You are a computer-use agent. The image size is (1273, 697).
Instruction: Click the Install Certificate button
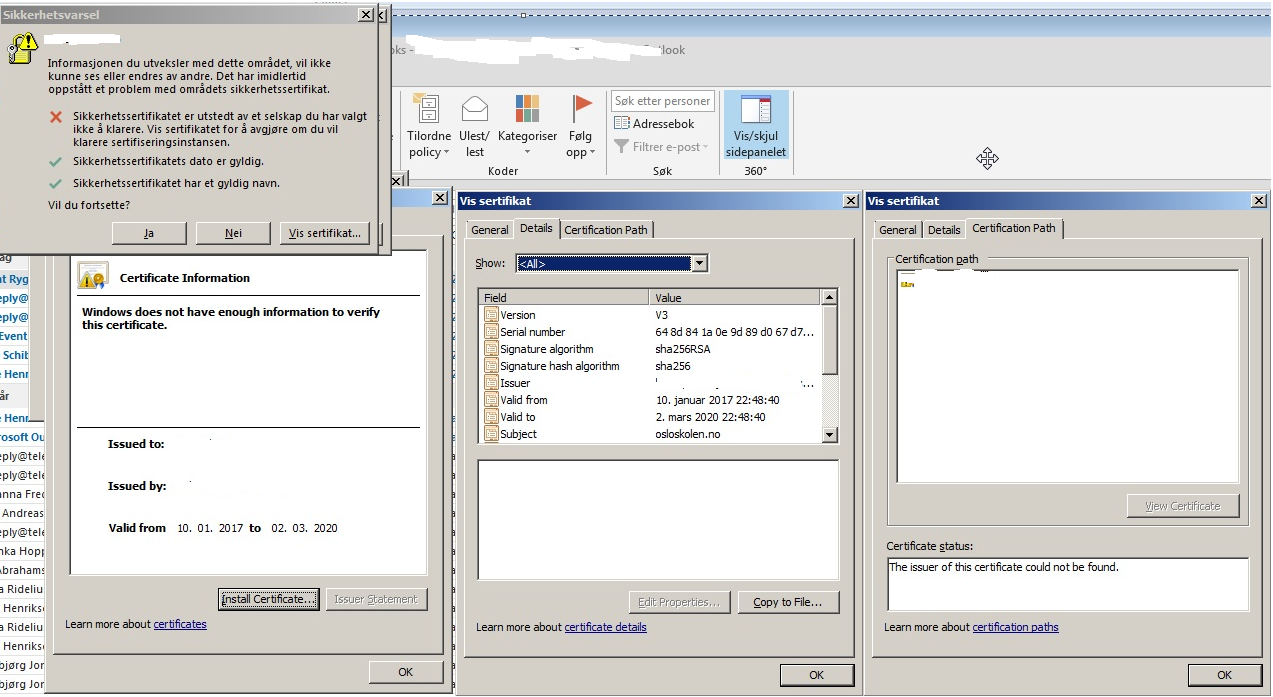pyautogui.click(x=268, y=599)
